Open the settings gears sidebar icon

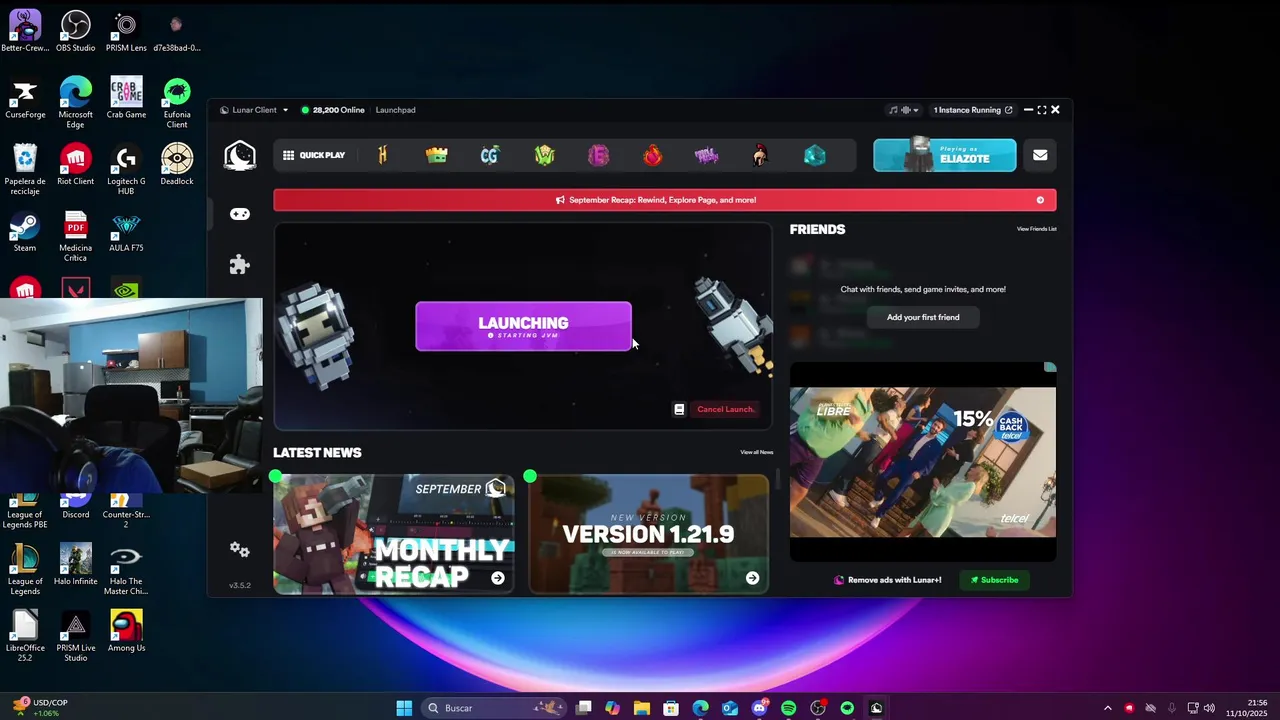[x=239, y=549]
